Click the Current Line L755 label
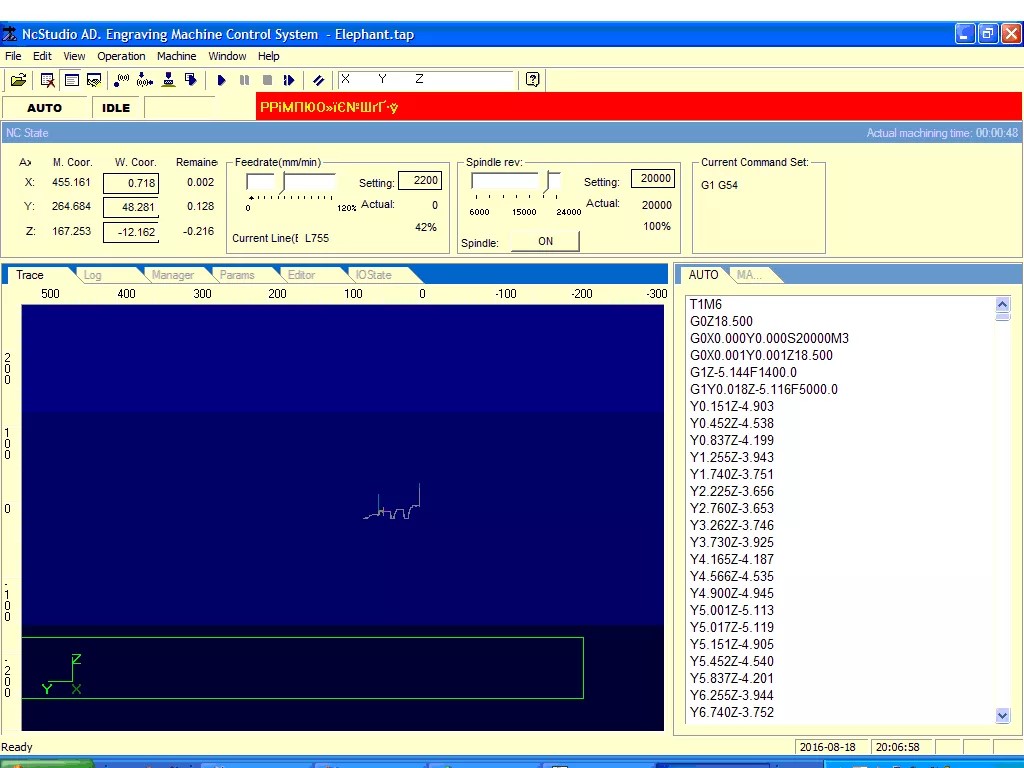1024x768 pixels. tap(281, 238)
